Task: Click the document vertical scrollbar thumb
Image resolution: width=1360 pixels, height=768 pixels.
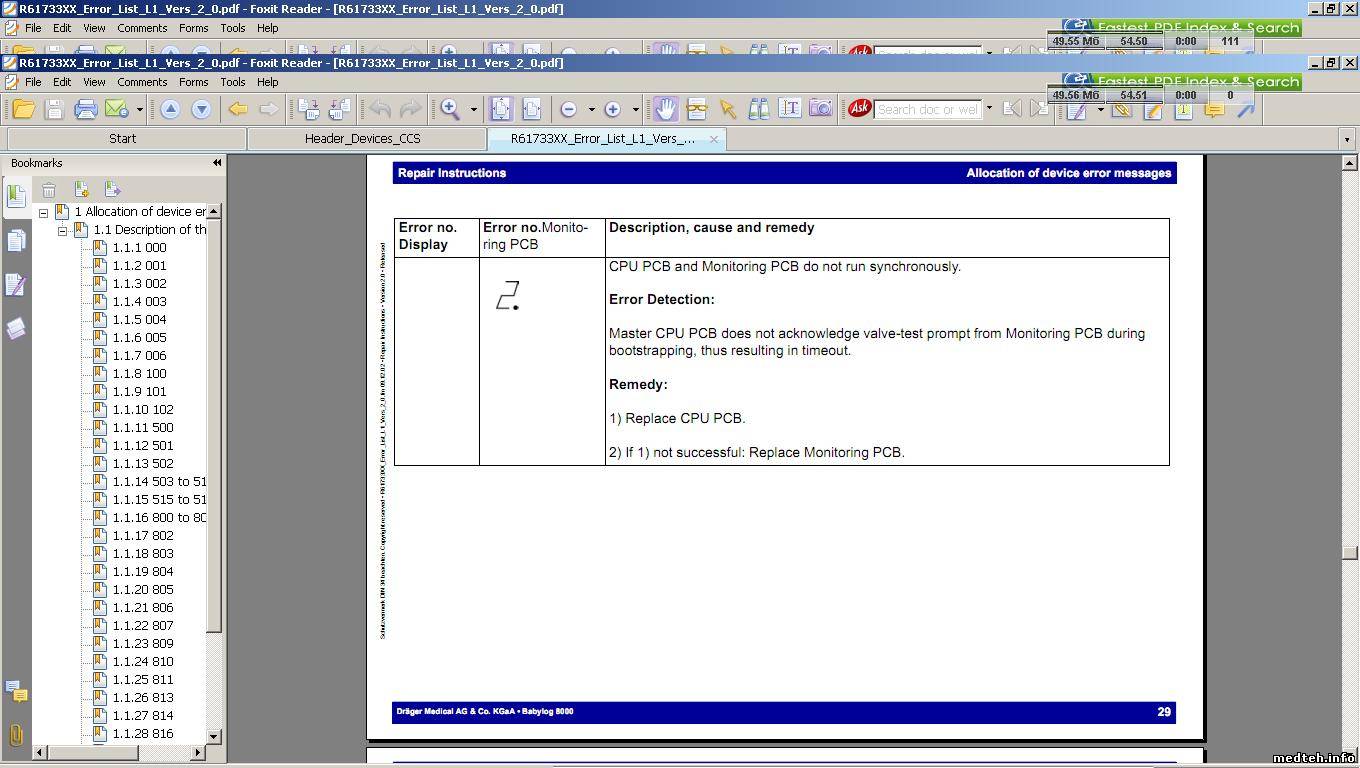Action: click(x=1349, y=552)
